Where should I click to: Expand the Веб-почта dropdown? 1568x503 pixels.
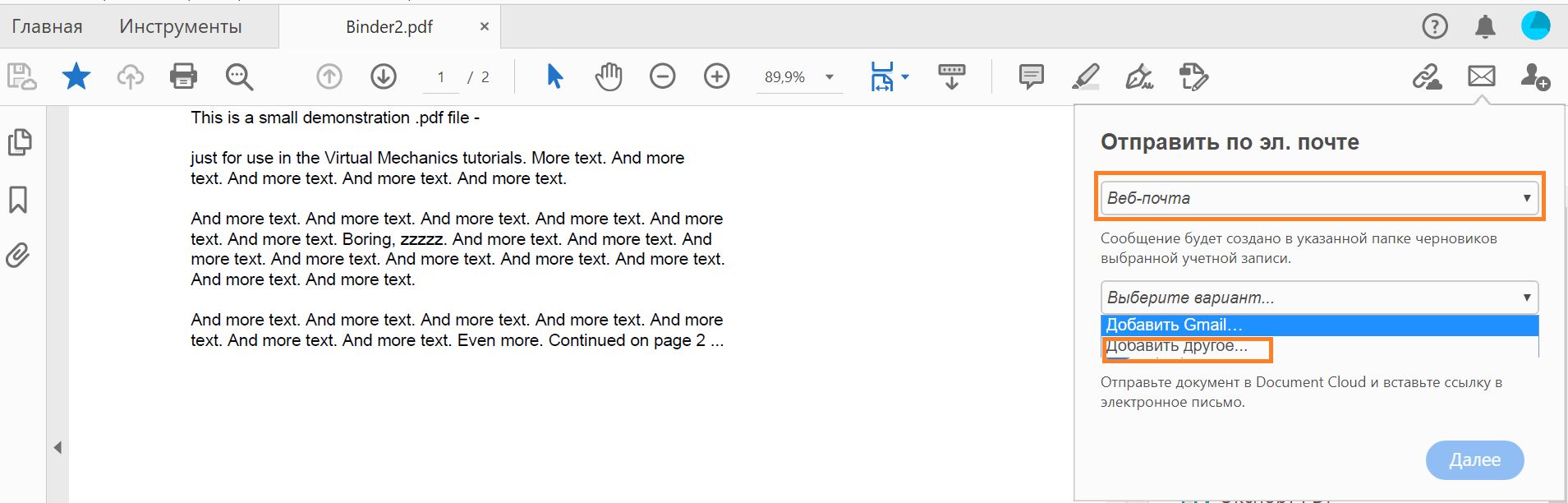[1319, 198]
